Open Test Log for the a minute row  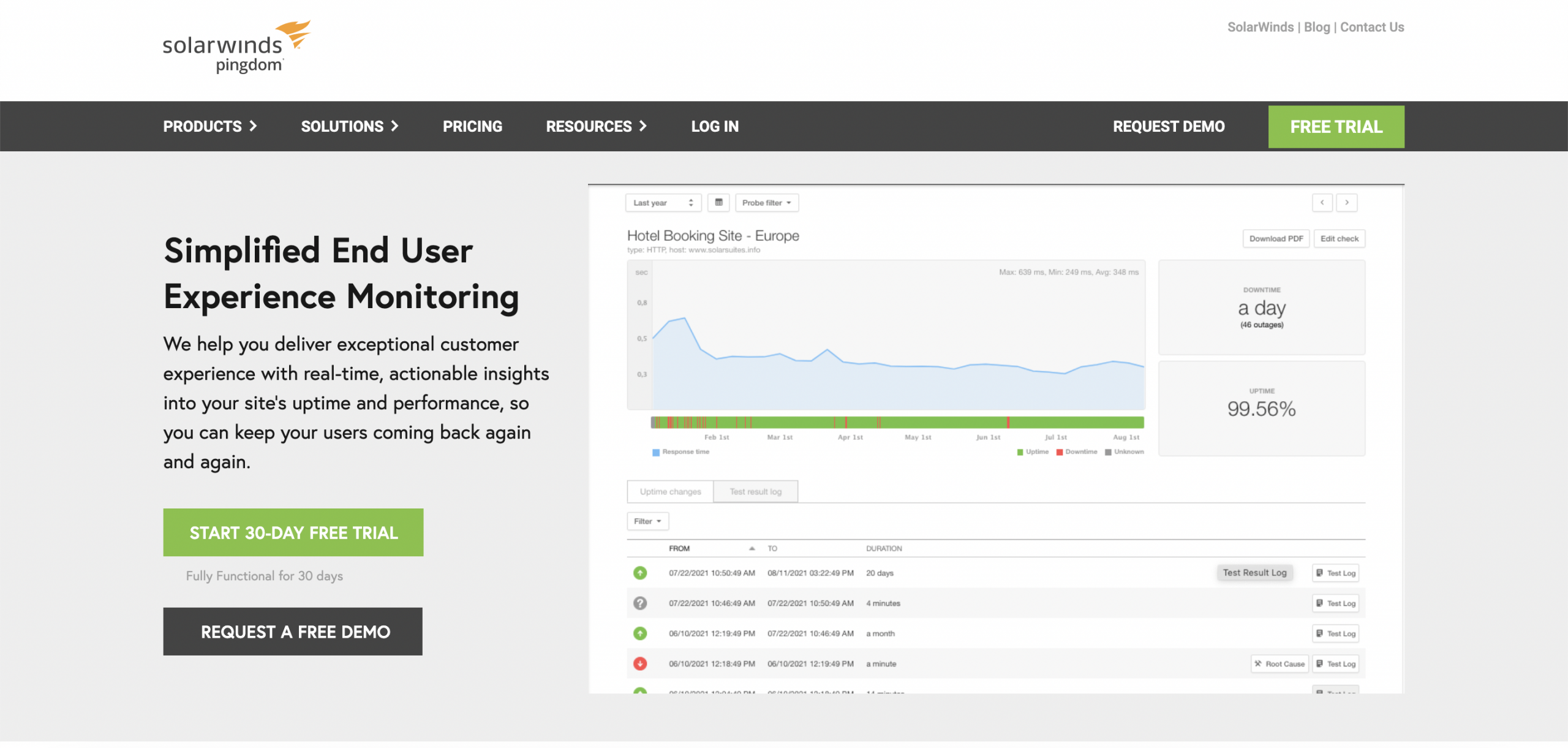point(1336,664)
